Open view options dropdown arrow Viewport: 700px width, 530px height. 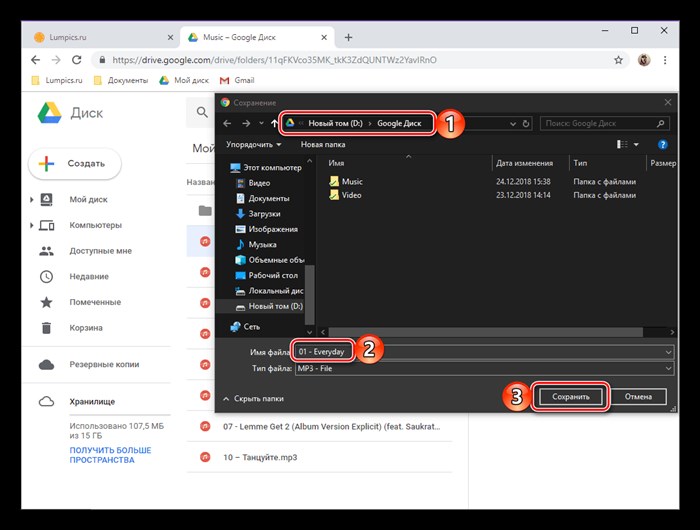click(636, 145)
